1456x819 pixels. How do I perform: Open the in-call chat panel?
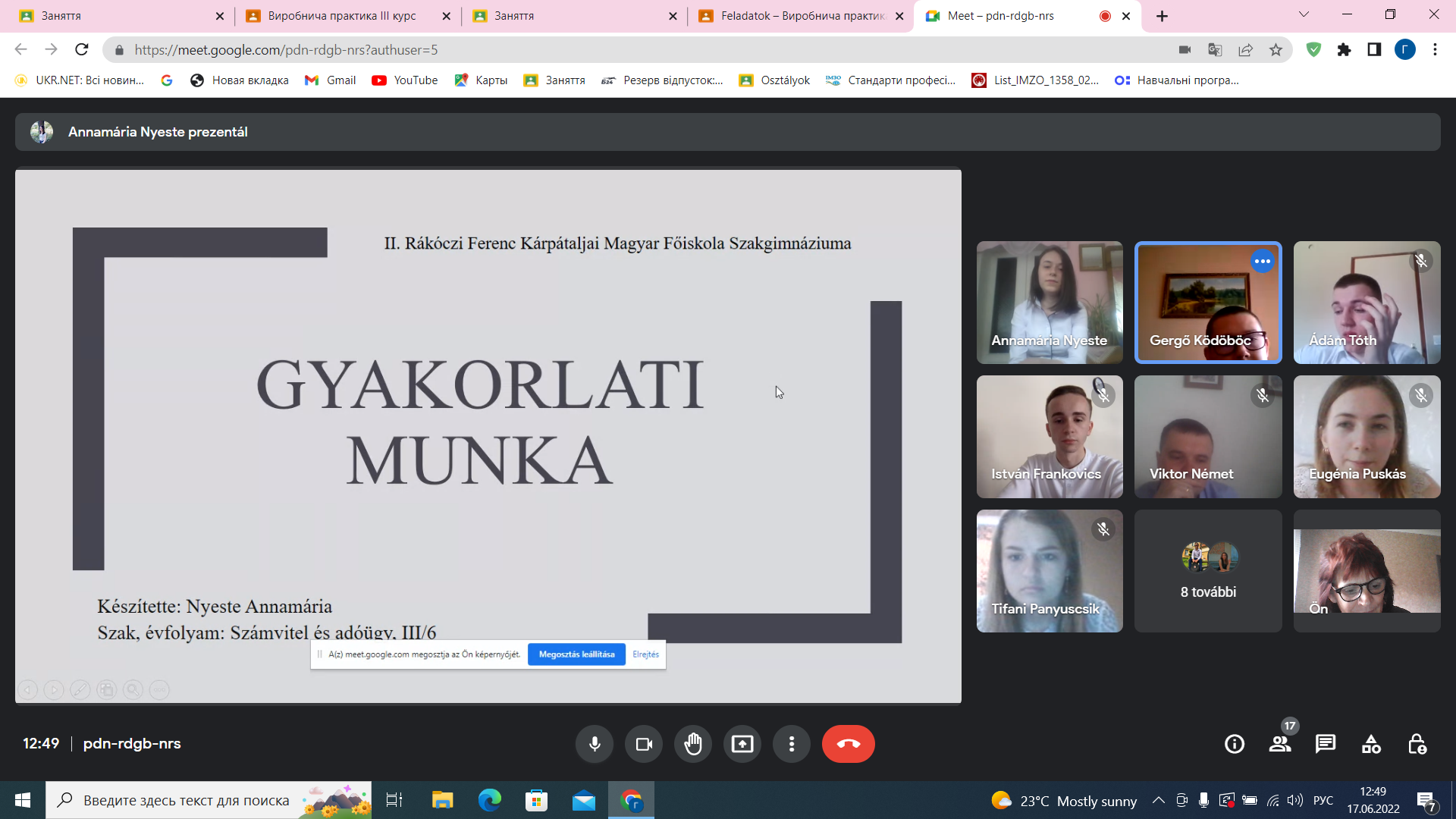pos(1326,744)
